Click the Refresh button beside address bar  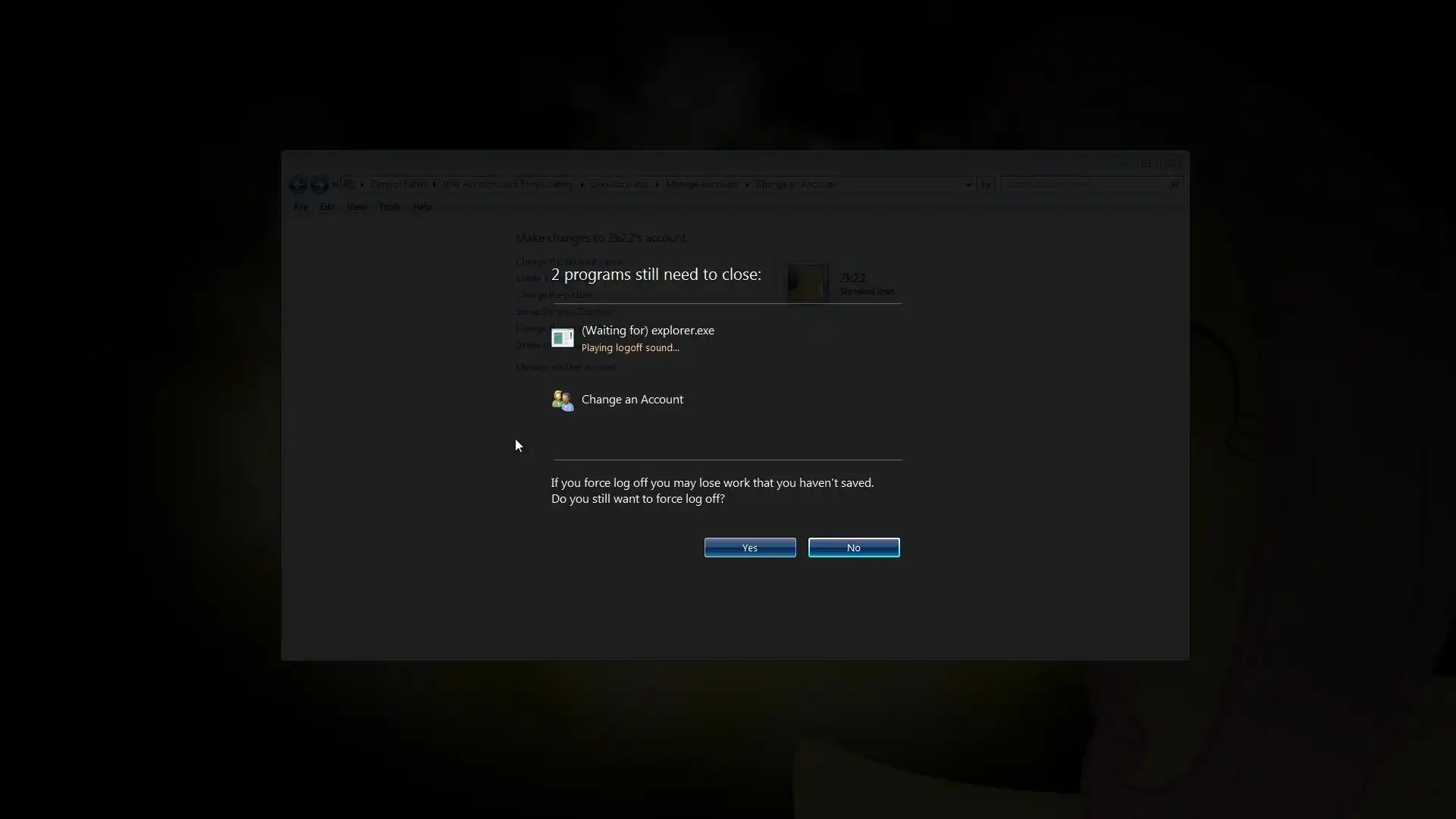pyautogui.click(x=986, y=184)
